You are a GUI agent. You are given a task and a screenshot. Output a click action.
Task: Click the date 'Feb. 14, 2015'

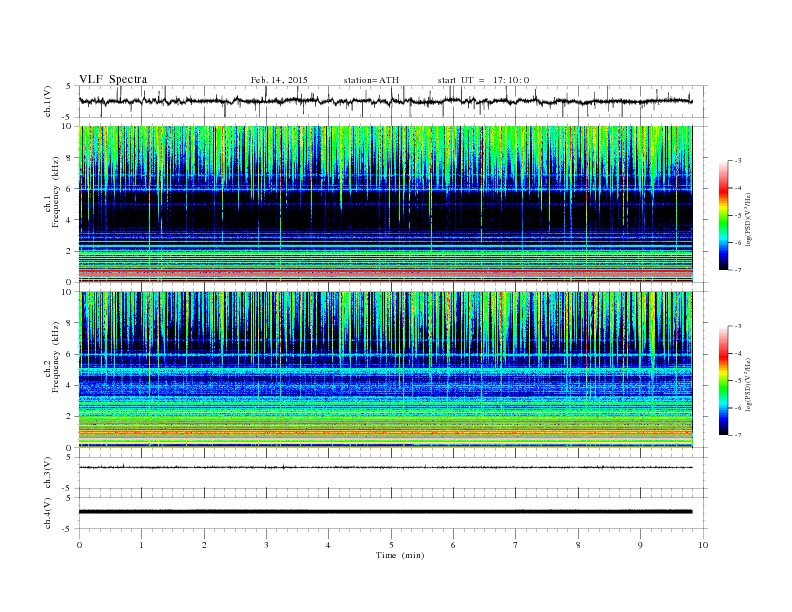pyautogui.click(x=279, y=80)
